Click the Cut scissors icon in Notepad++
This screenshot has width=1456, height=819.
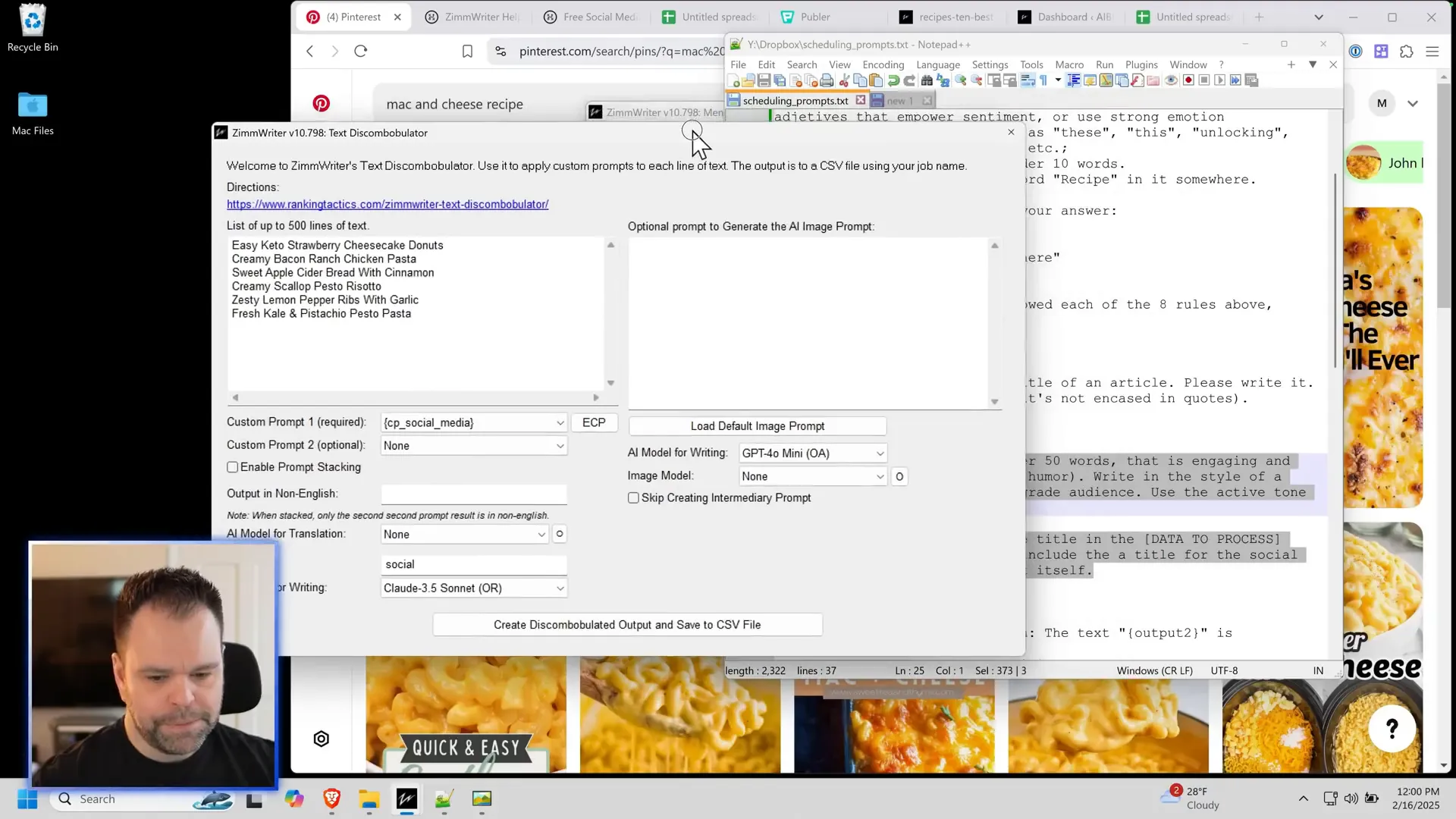(844, 80)
